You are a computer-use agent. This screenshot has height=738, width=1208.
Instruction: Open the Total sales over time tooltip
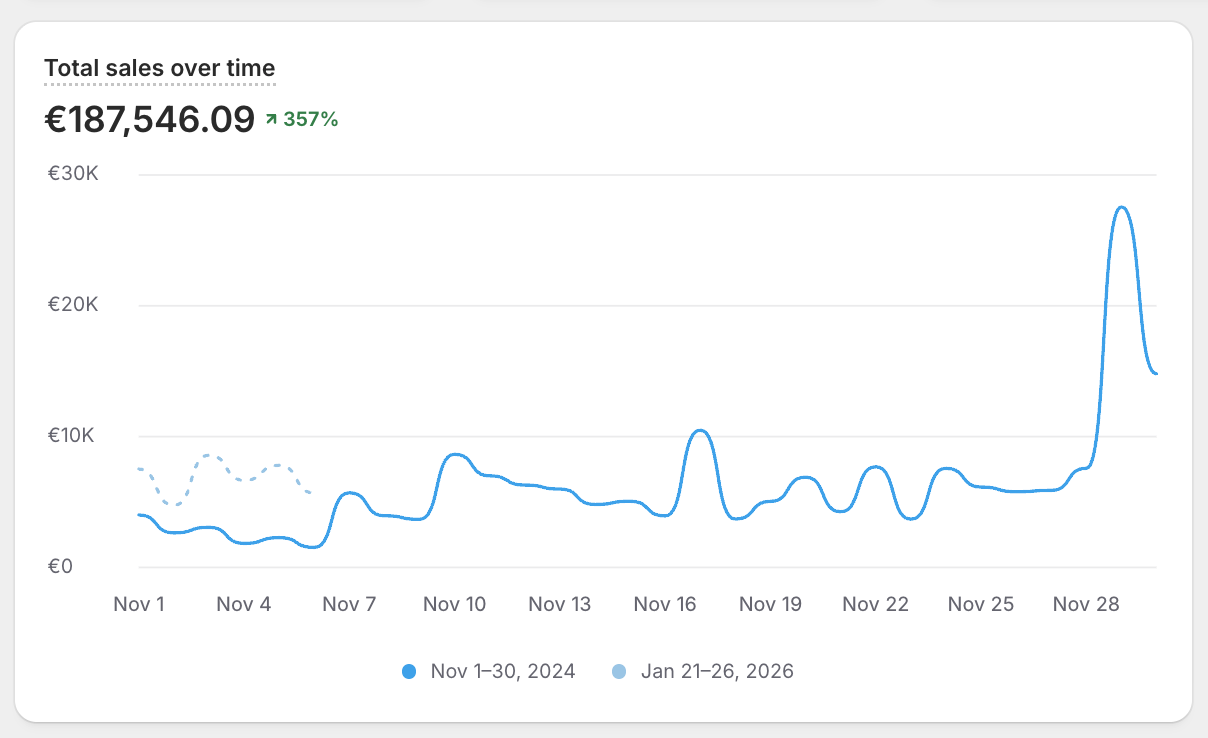click(159, 68)
